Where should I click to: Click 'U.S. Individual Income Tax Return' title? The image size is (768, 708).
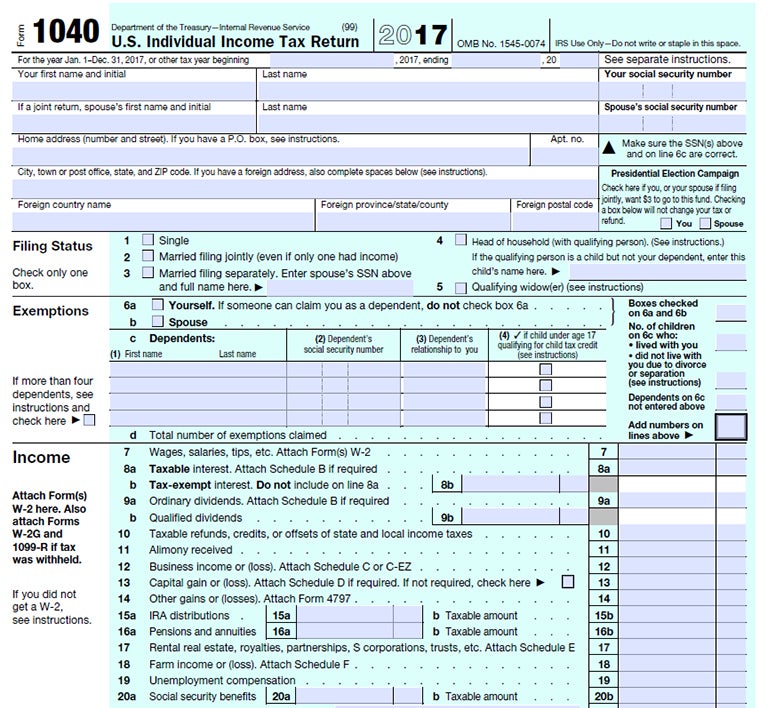coord(235,42)
